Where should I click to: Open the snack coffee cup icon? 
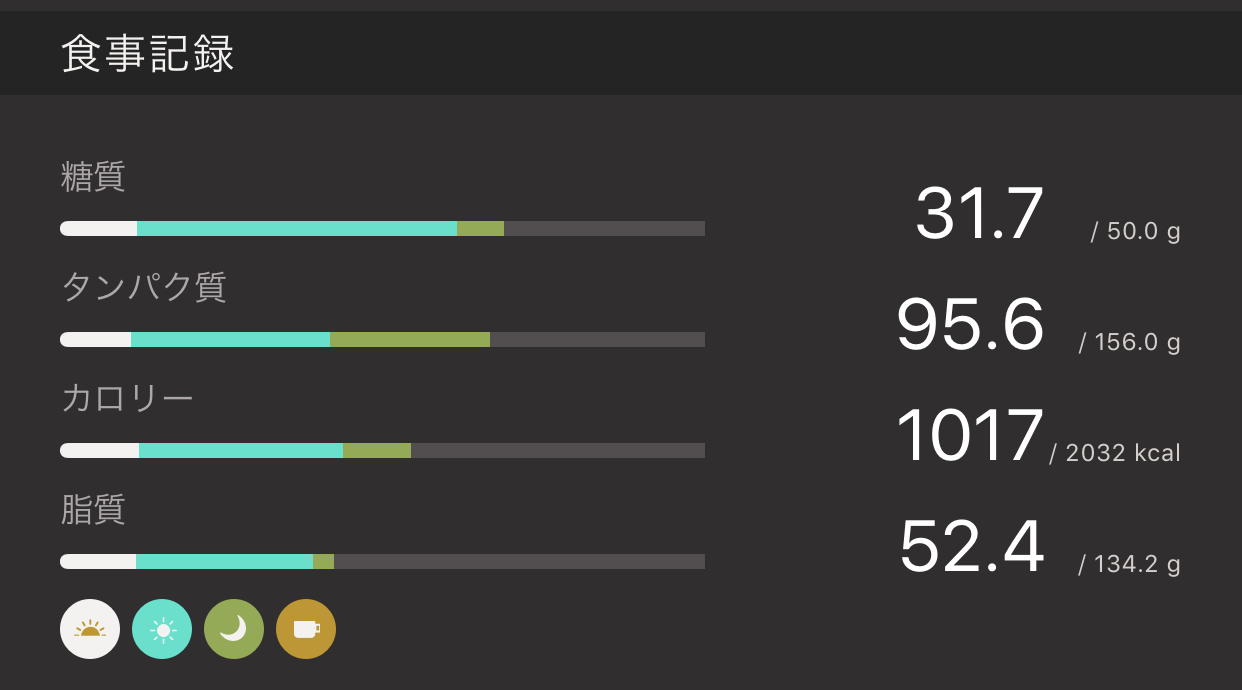click(x=306, y=629)
